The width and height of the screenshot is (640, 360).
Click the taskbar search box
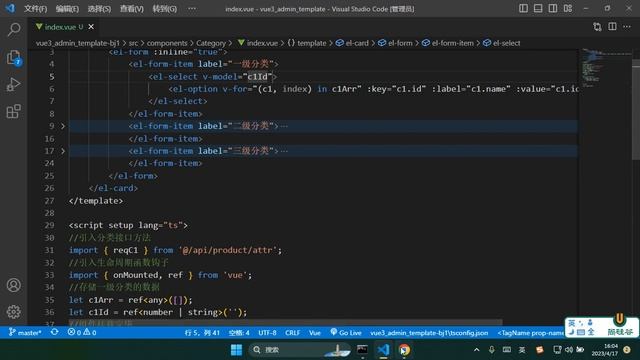300,350
